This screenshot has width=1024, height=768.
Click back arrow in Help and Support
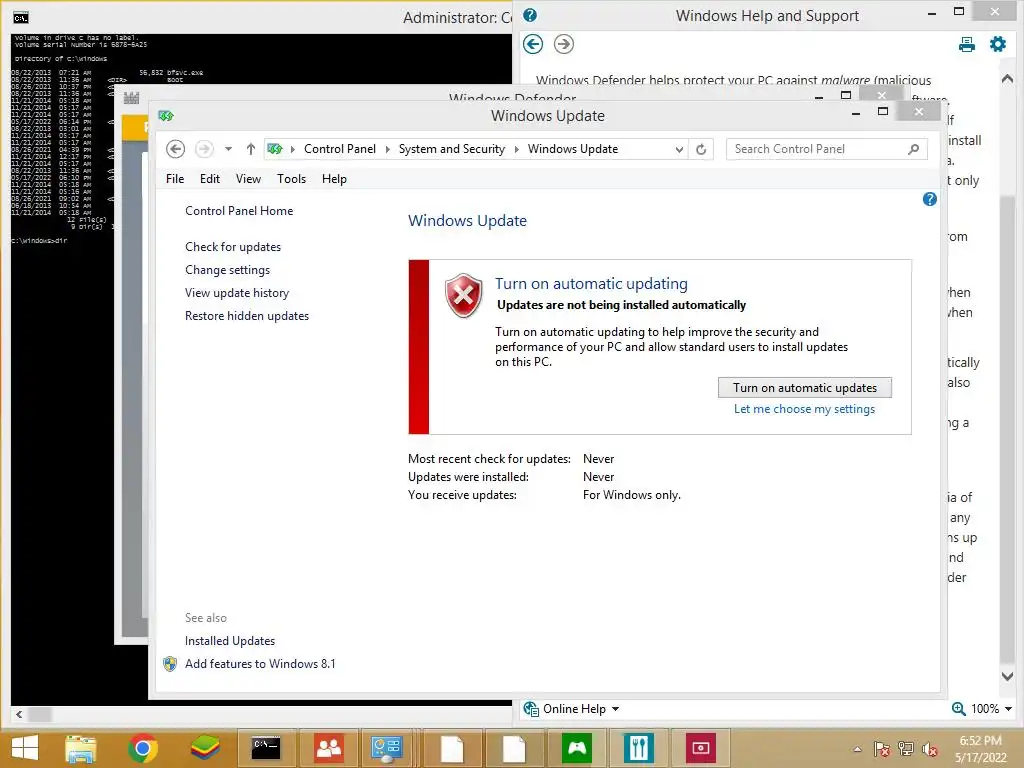(533, 44)
